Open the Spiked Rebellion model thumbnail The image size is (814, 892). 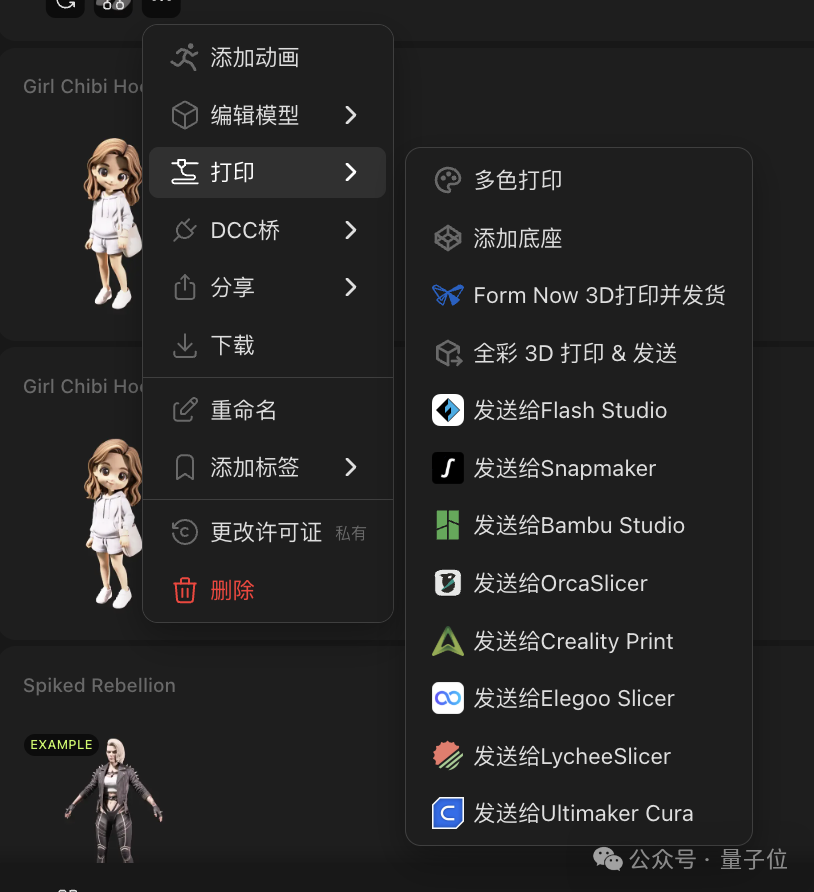coord(114,801)
